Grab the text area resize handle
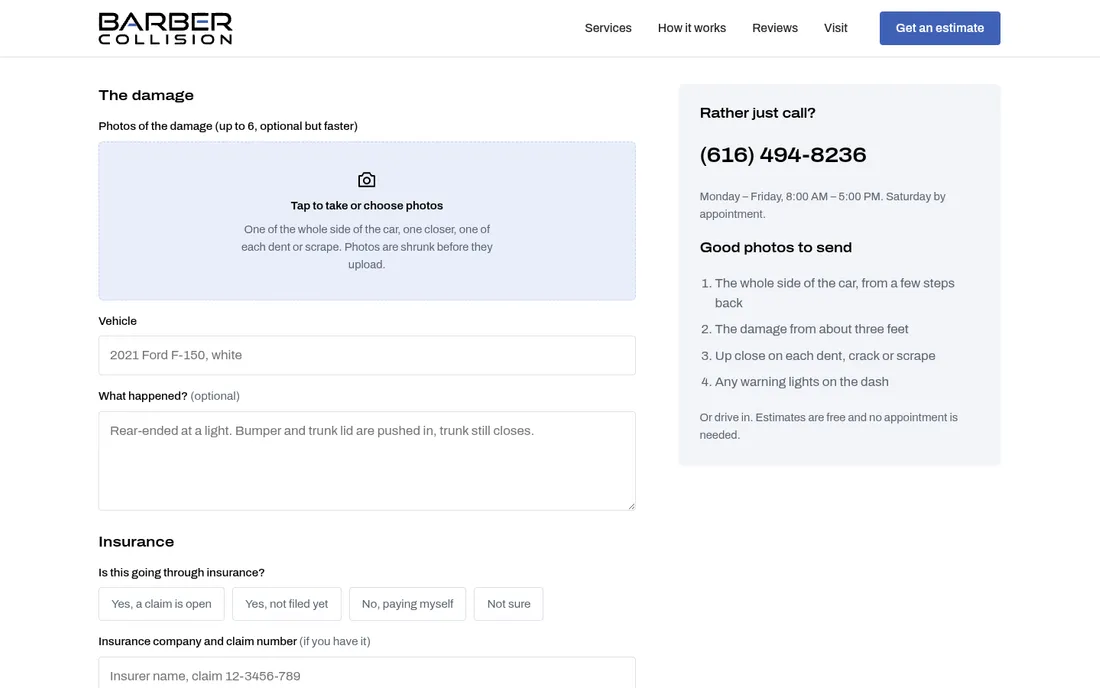 [x=631, y=506]
